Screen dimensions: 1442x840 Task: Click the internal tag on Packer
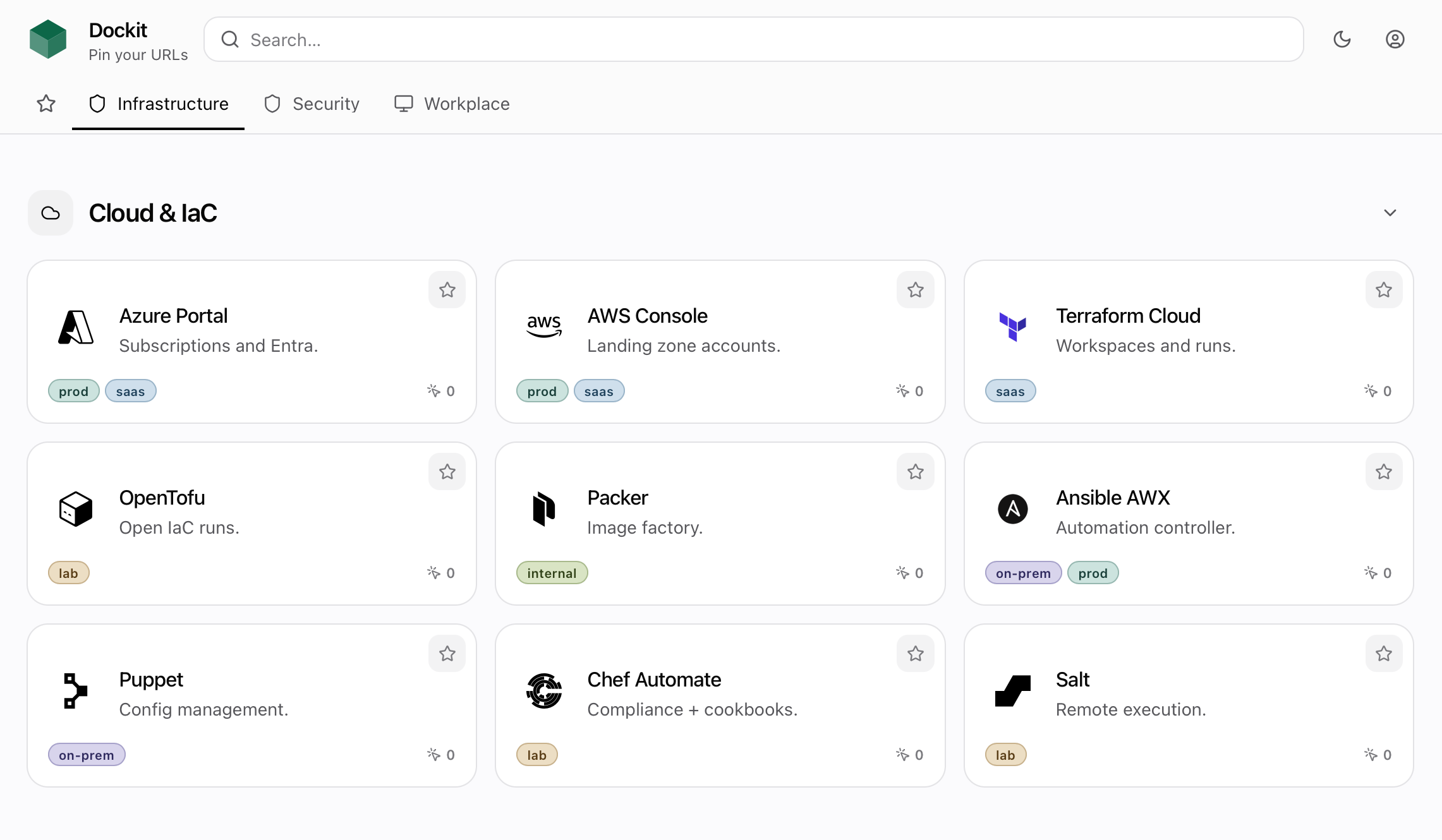pyautogui.click(x=552, y=573)
